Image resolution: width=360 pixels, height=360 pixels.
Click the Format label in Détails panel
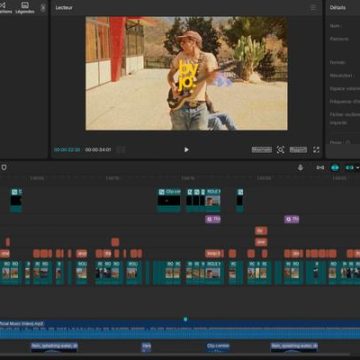pyautogui.click(x=337, y=62)
